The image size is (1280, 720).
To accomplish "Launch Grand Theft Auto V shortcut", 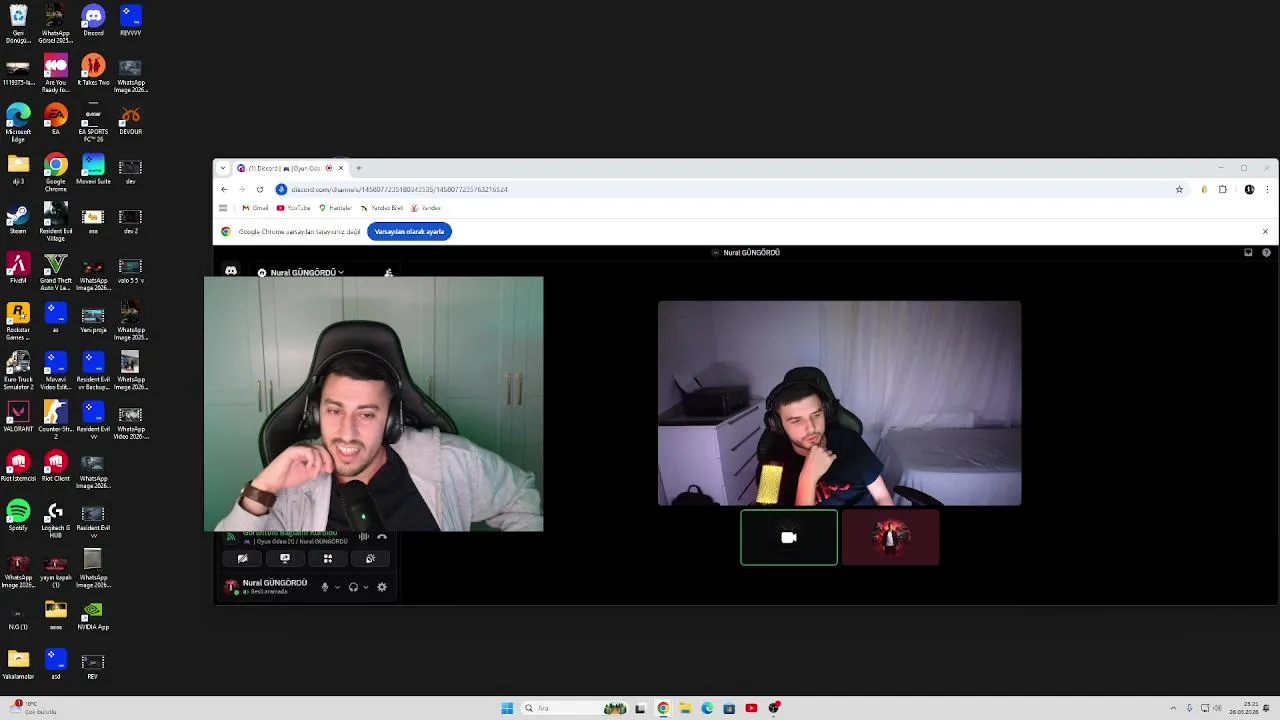I will [x=56, y=270].
